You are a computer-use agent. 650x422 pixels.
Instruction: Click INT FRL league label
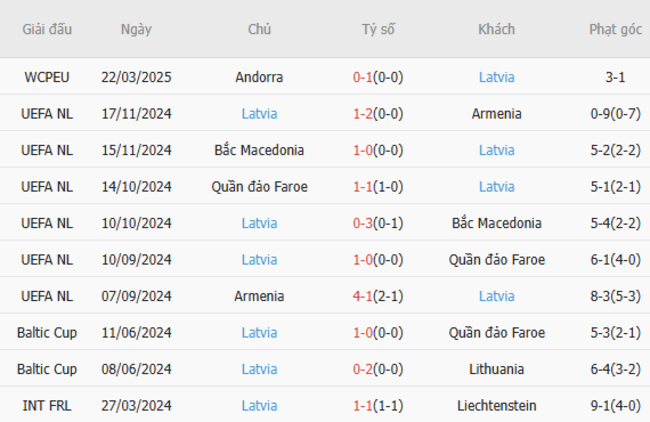[x=47, y=406]
